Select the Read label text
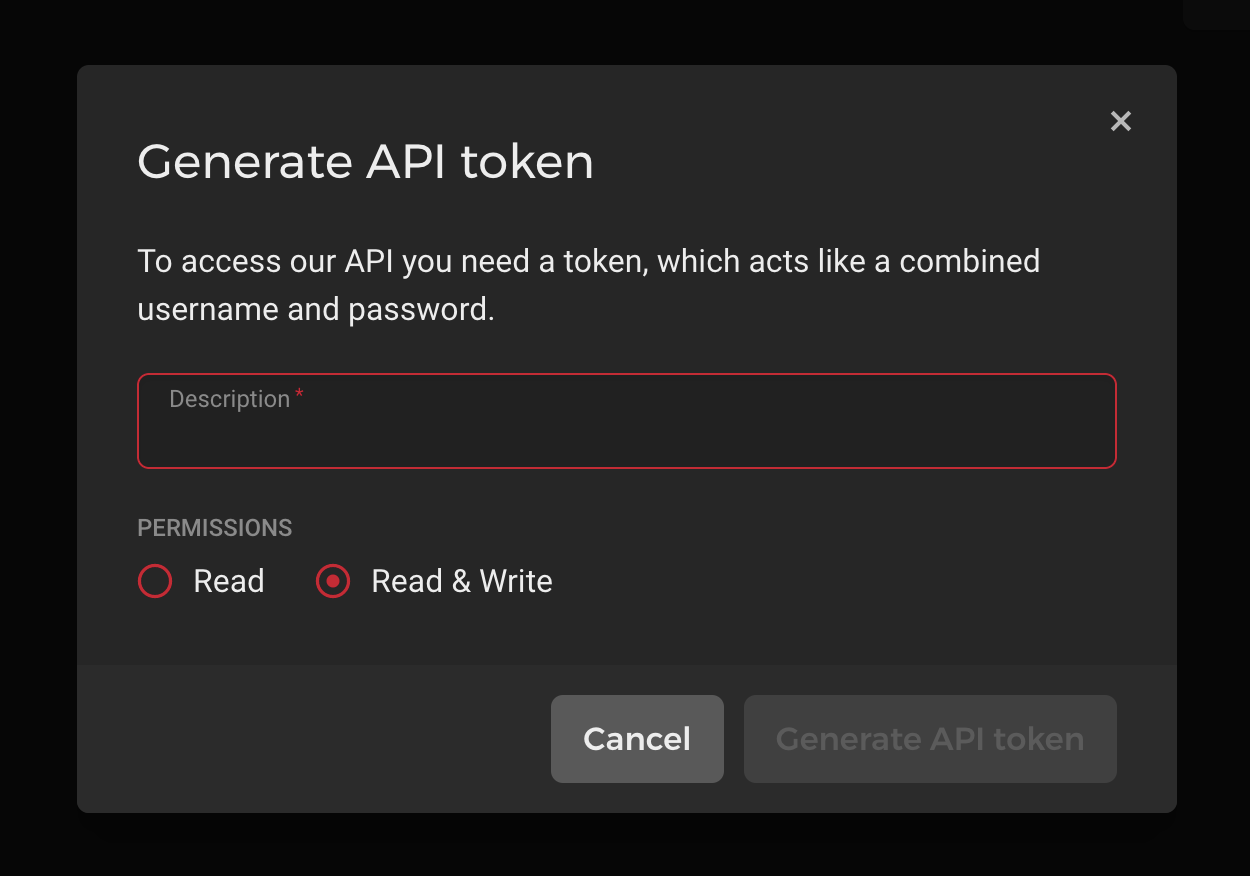This screenshot has height=876, width=1250. point(227,580)
